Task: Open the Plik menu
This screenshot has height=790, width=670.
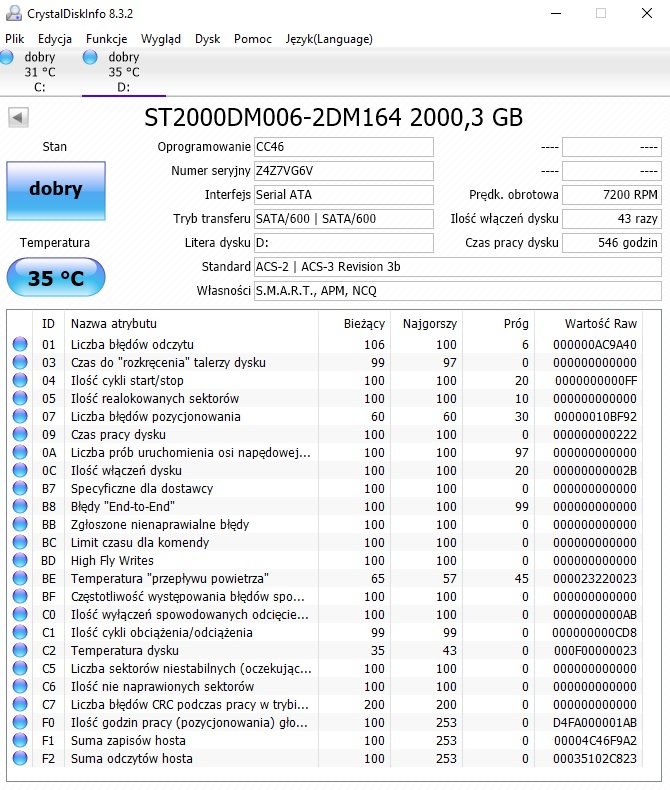Action: pos(15,39)
